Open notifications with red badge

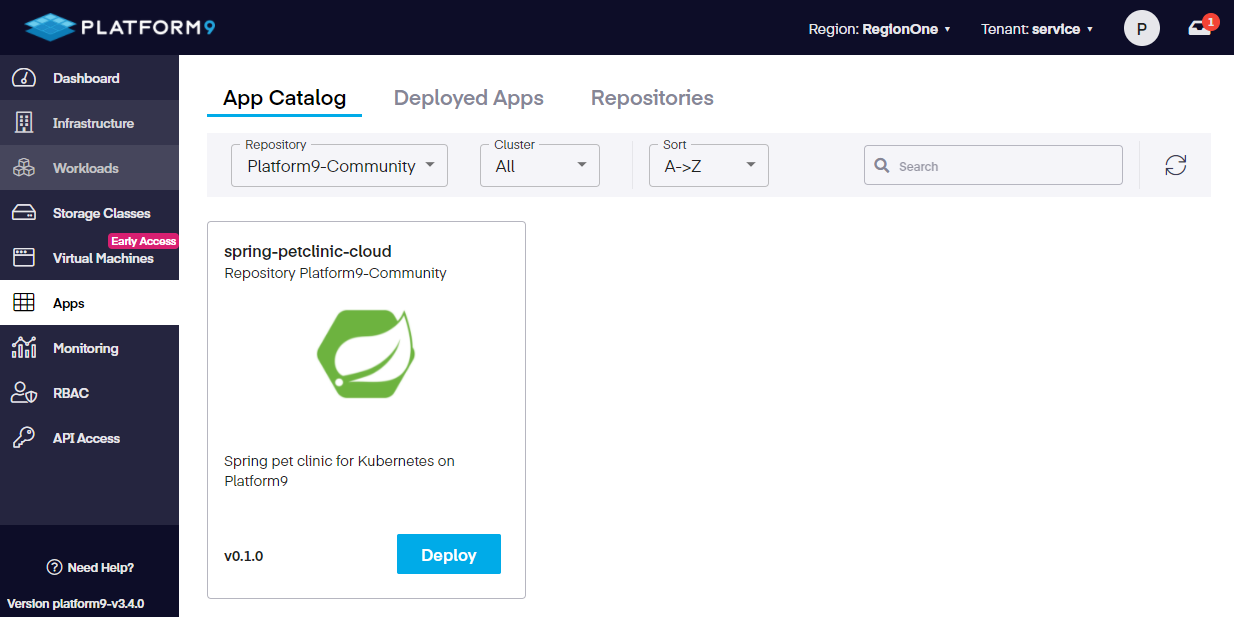pyautogui.click(x=1203, y=26)
